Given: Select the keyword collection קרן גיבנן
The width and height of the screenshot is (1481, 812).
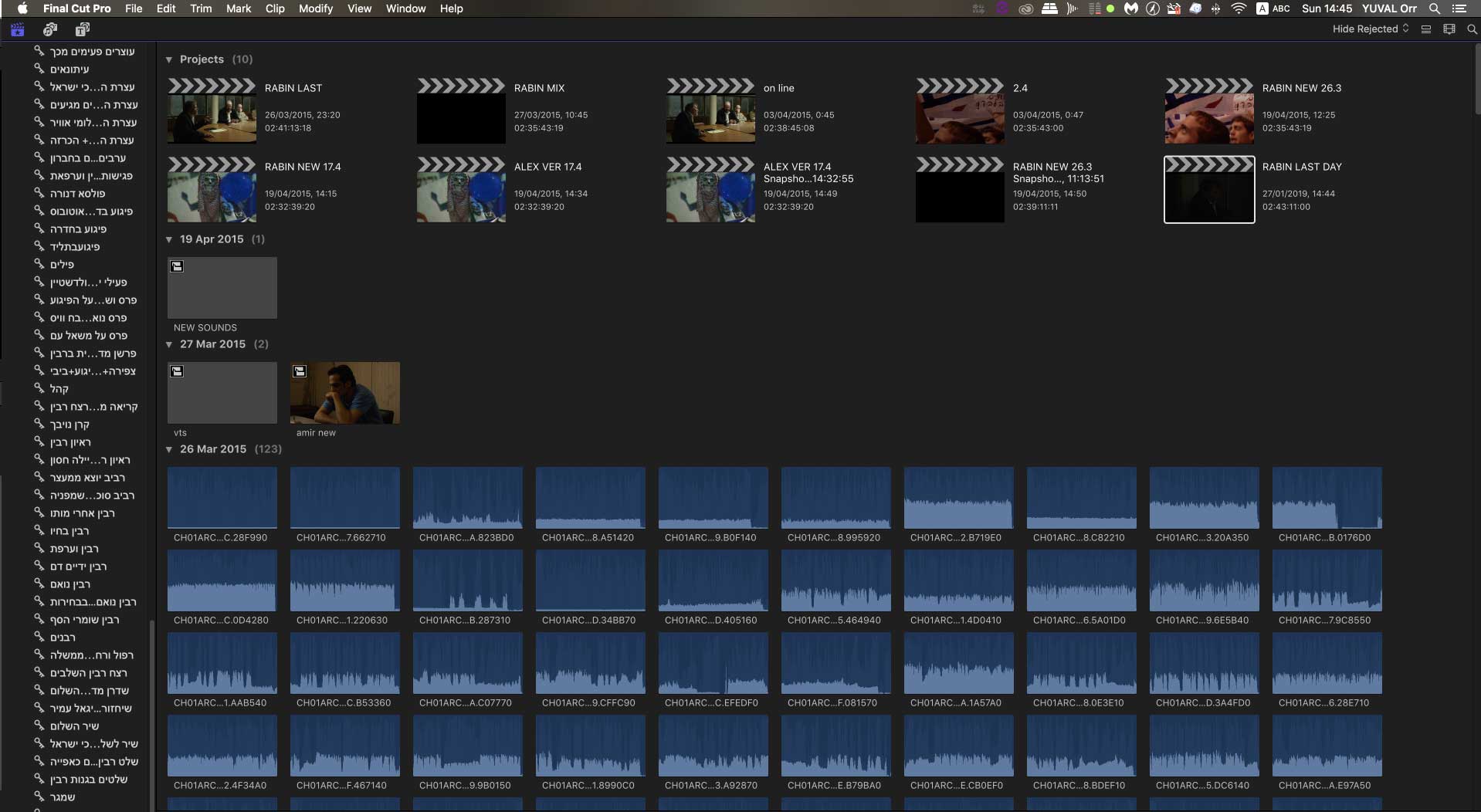Looking at the screenshot, I should (69, 425).
